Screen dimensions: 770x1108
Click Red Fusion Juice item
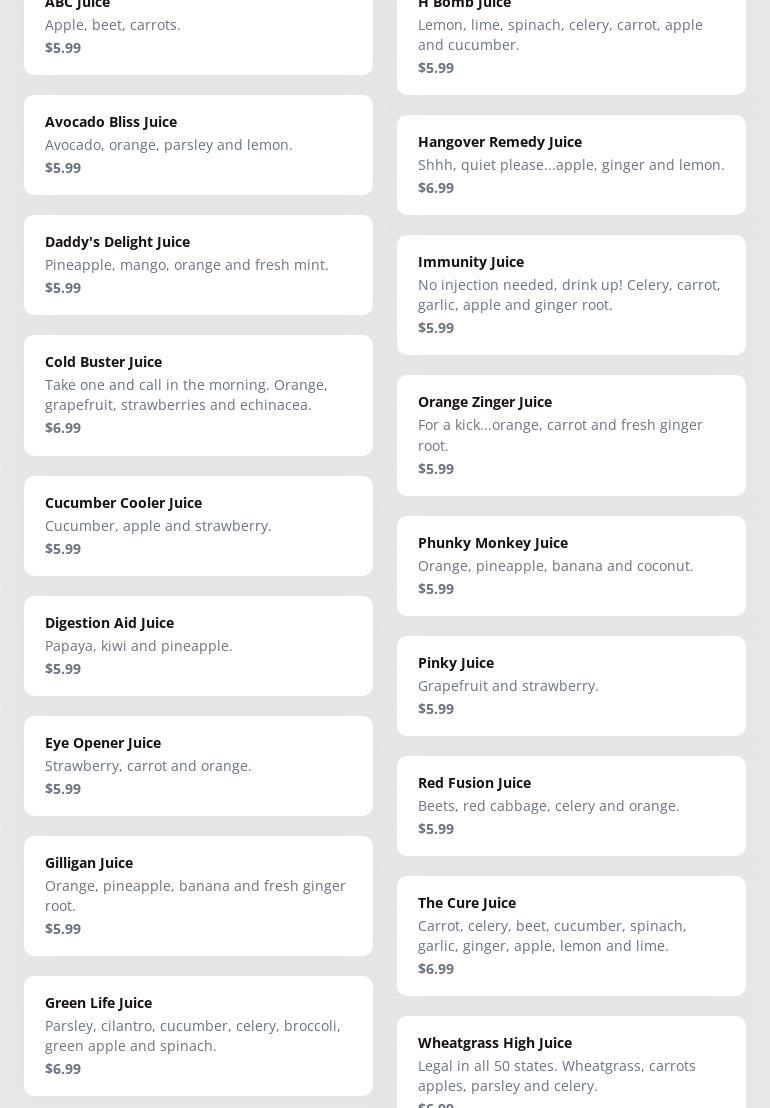(x=571, y=806)
